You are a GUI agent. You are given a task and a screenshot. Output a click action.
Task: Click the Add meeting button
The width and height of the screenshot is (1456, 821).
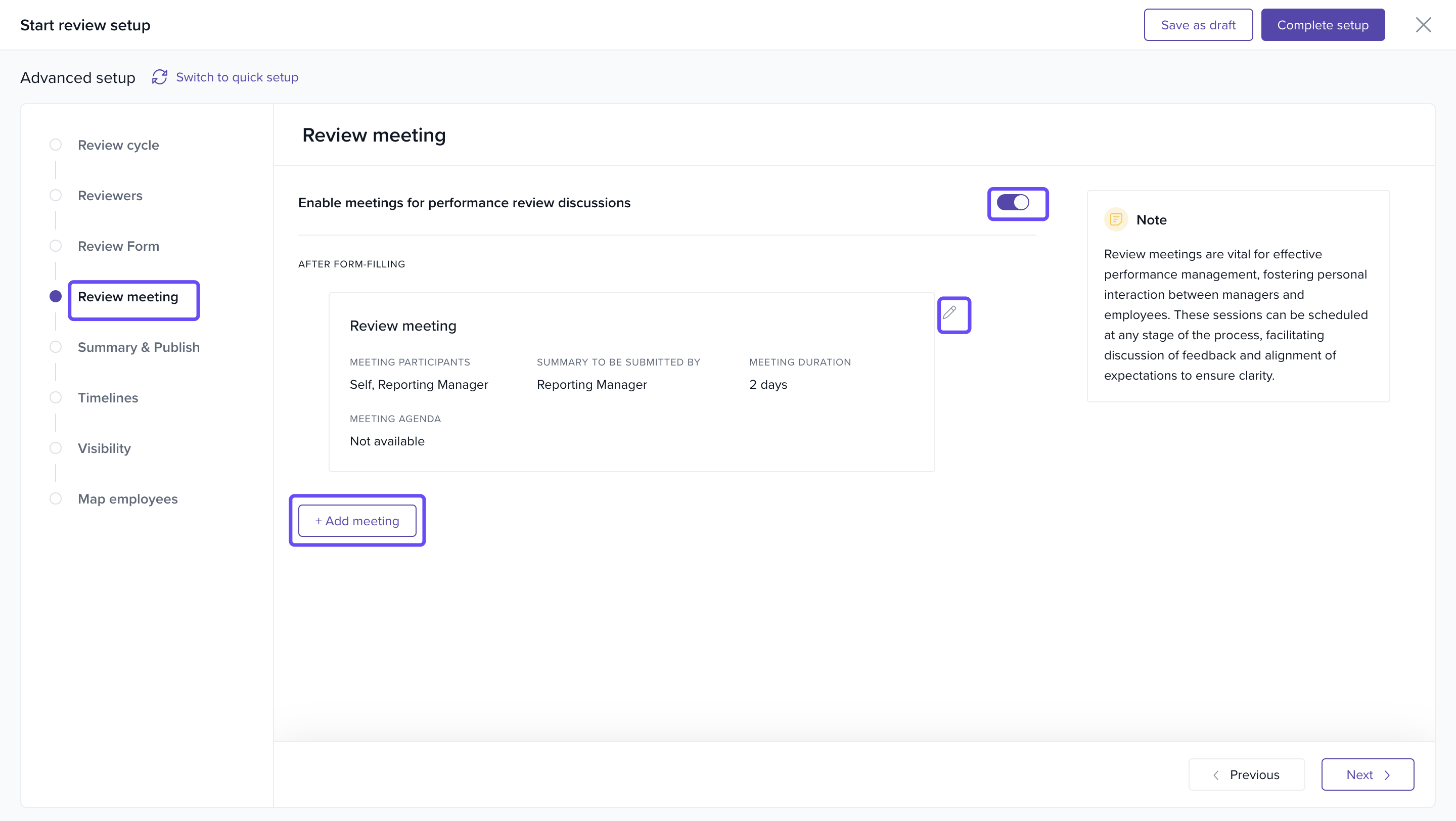point(357,520)
